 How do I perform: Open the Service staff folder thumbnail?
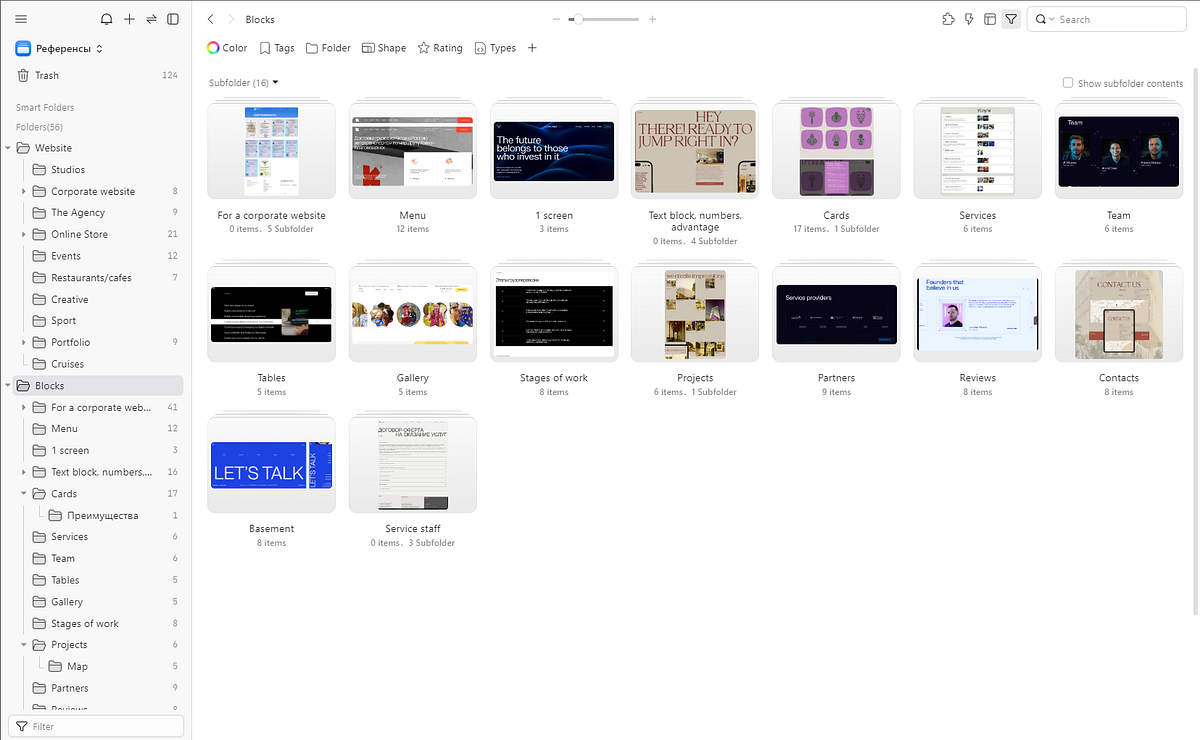tap(412, 464)
